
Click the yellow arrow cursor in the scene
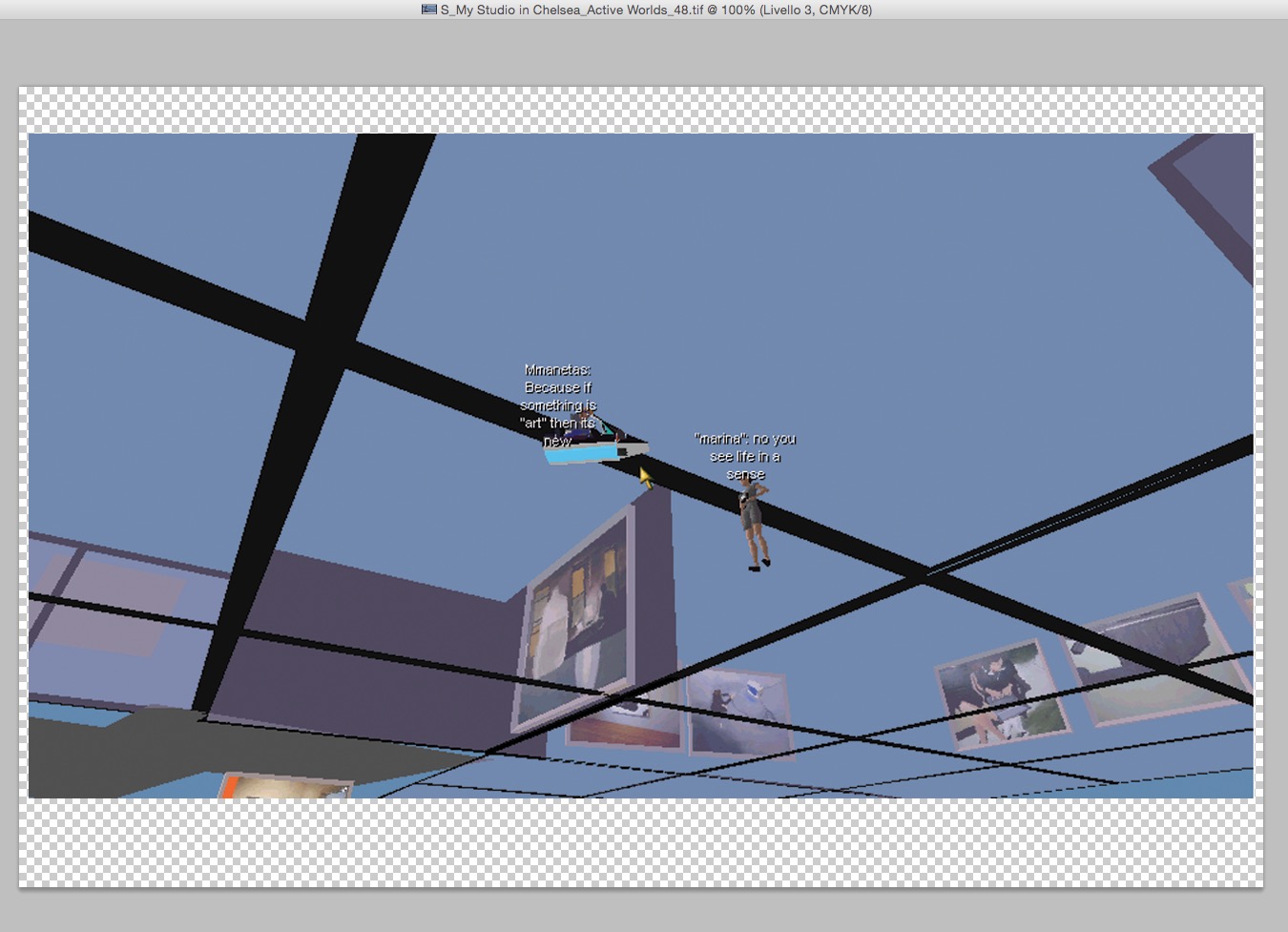click(646, 477)
